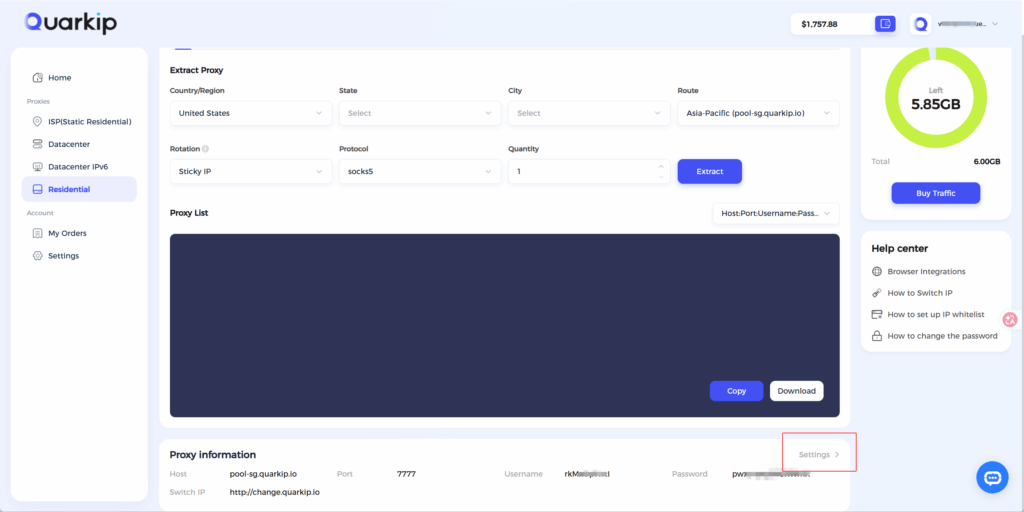Expand the Route dropdown for Asia-Pacific
This screenshot has height=512, width=1024.
(757, 113)
